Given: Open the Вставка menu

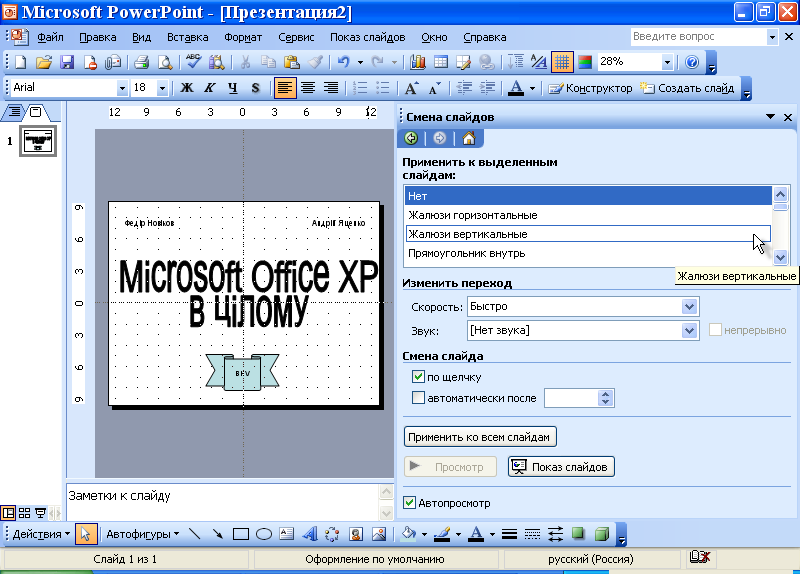Looking at the screenshot, I should point(187,37).
